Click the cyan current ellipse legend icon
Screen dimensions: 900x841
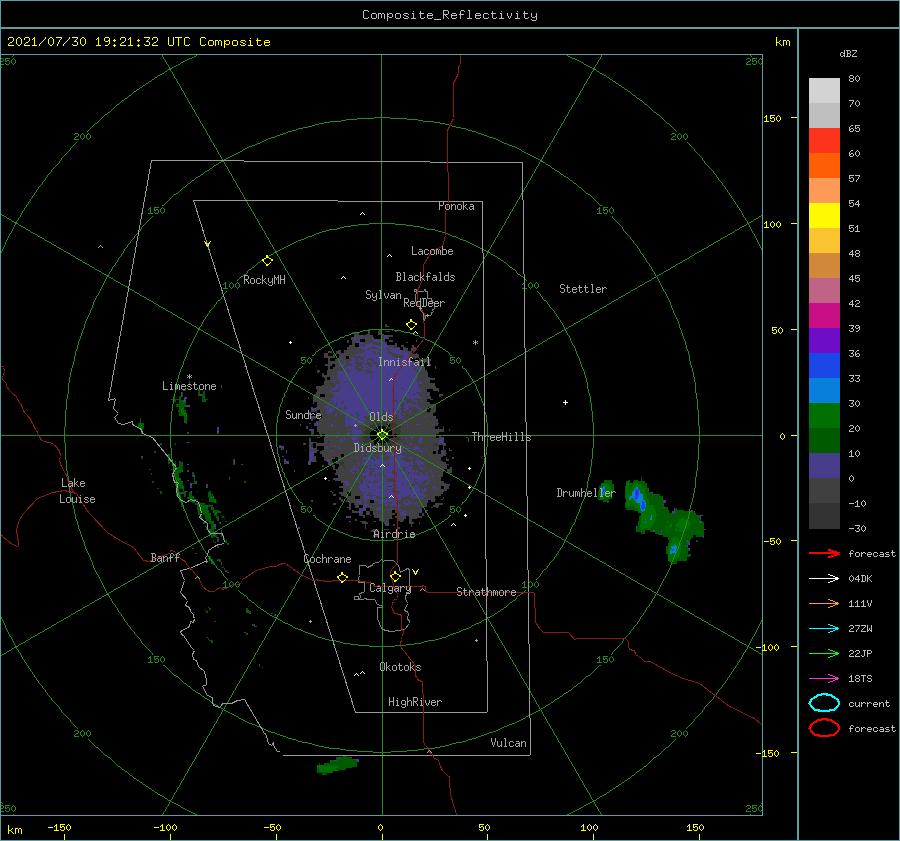824,703
